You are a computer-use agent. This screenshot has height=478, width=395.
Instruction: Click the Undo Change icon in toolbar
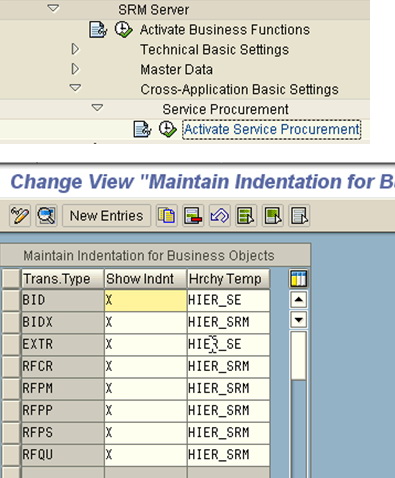click(220, 216)
